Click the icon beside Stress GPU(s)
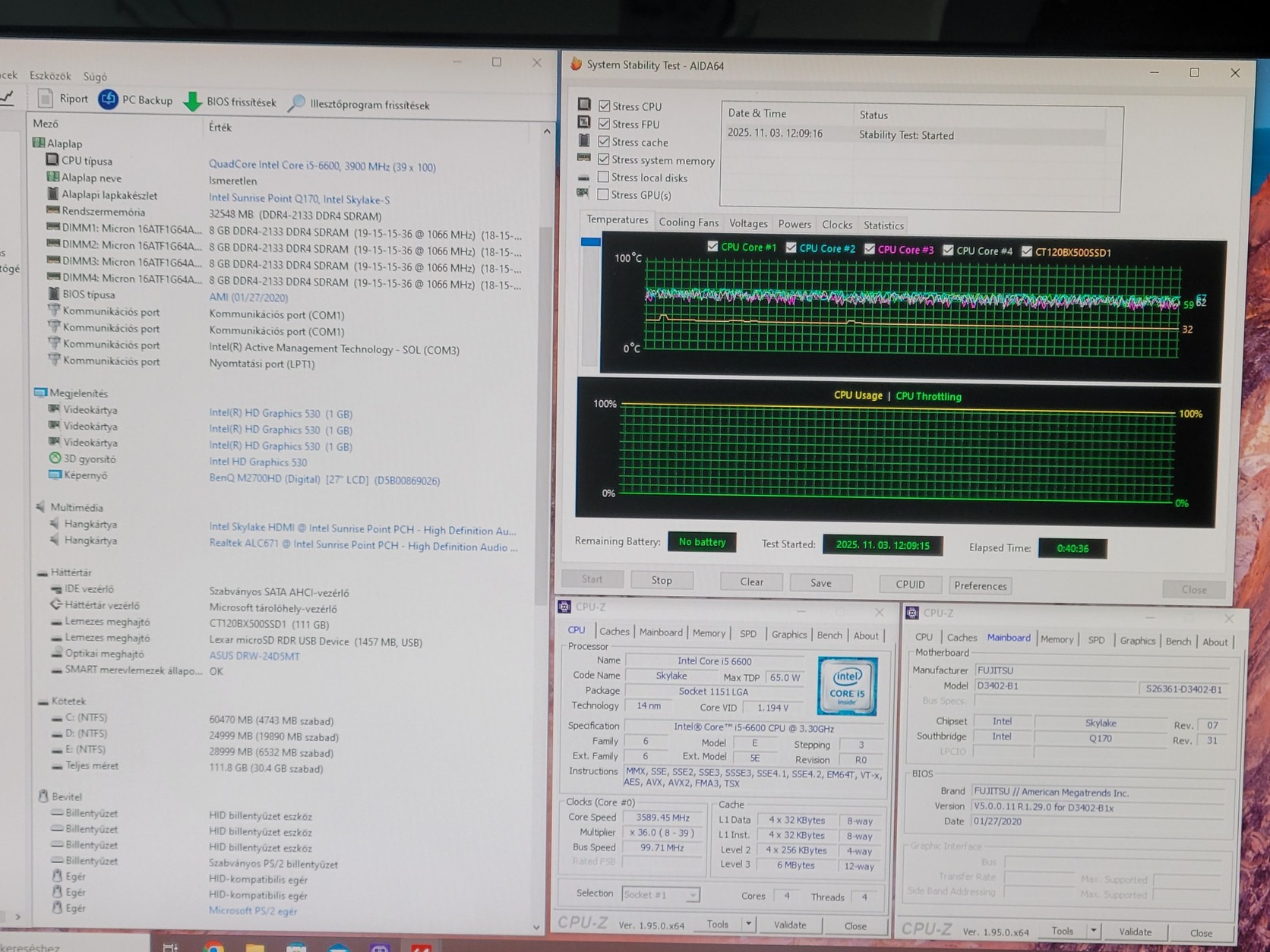The height and width of the screenshot is (952, 1270). coord(583,194)
